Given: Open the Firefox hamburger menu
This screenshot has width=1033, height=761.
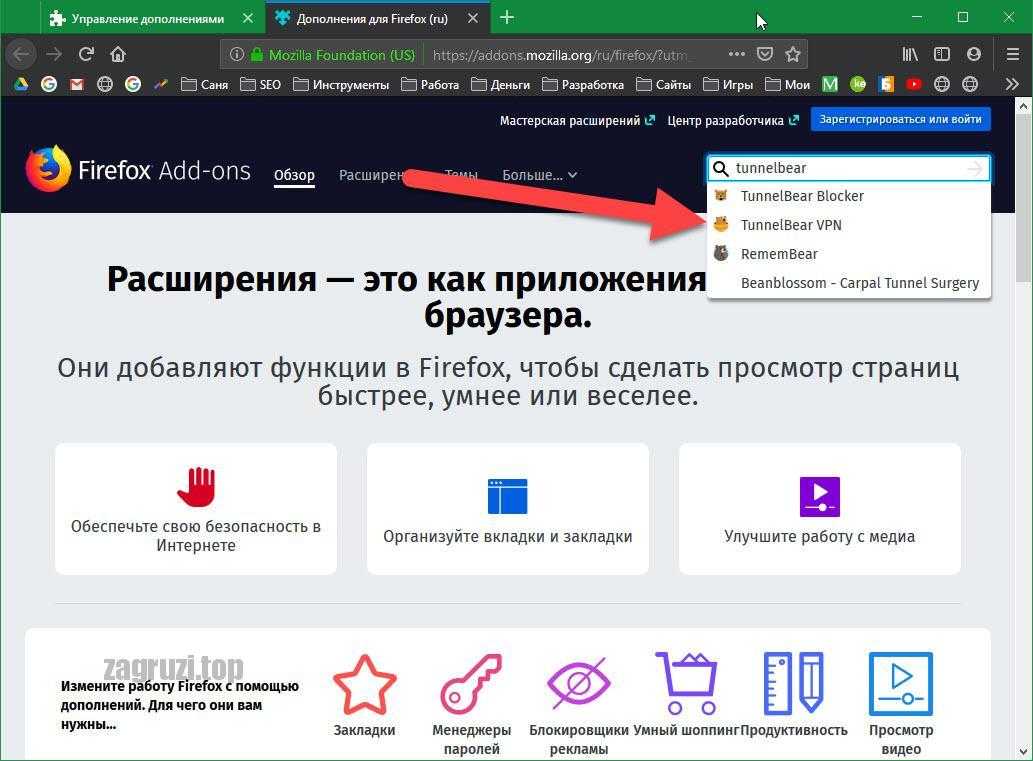Looking at the screenshot, I should (1013, 54).
